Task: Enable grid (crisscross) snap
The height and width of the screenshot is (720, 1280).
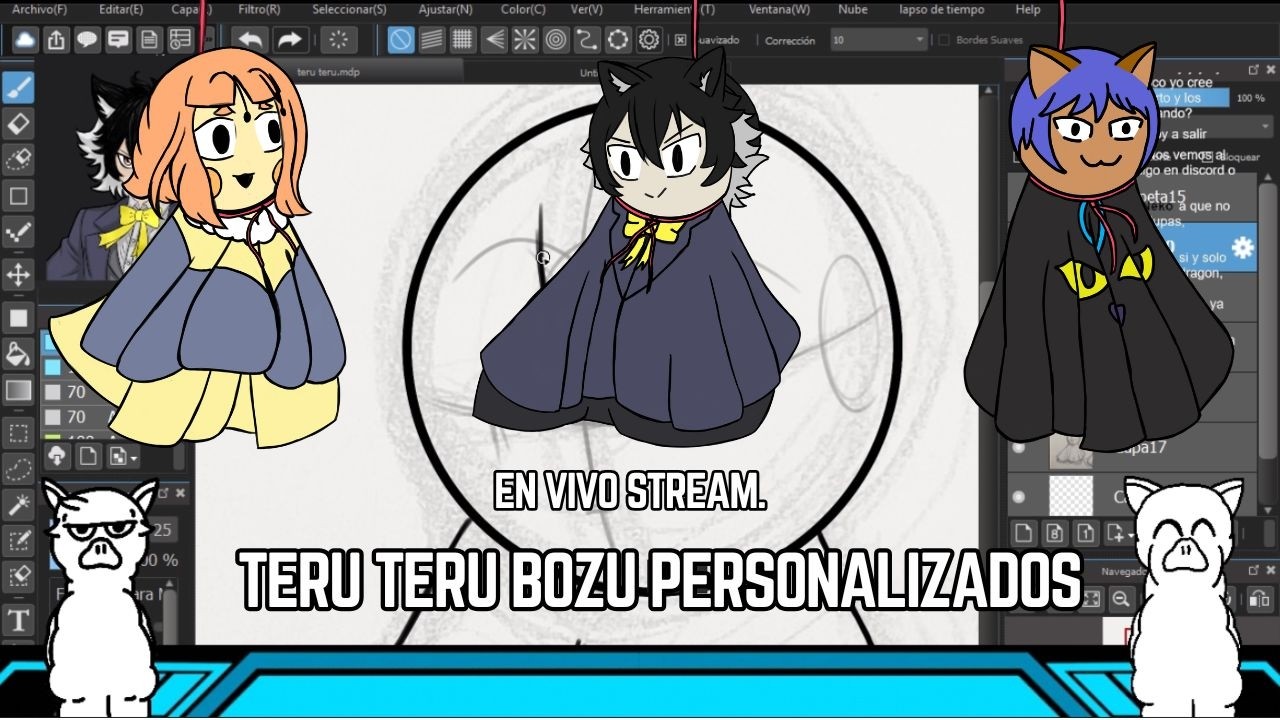Action: tap(462, 40)
